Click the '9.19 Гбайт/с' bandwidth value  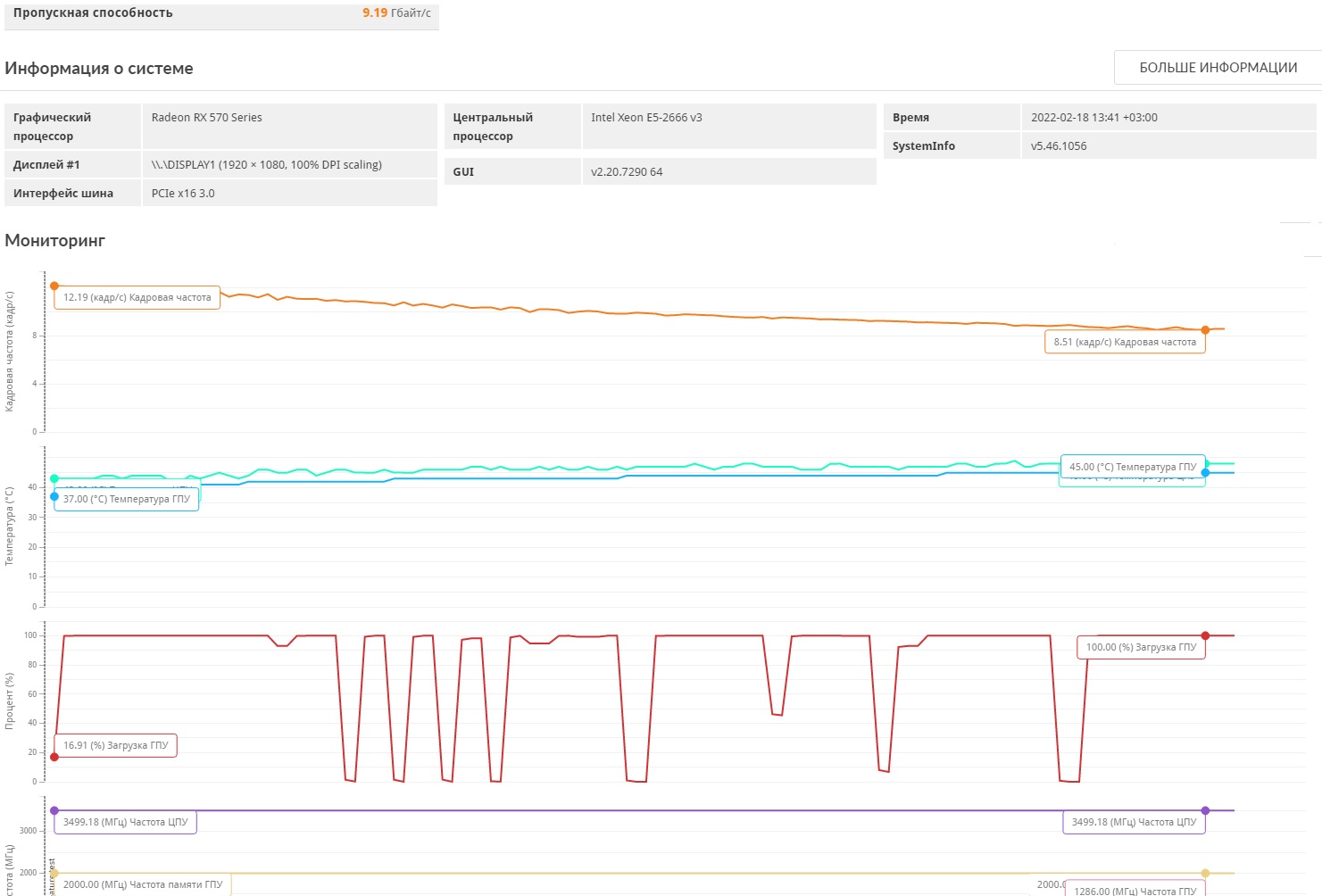396,13
